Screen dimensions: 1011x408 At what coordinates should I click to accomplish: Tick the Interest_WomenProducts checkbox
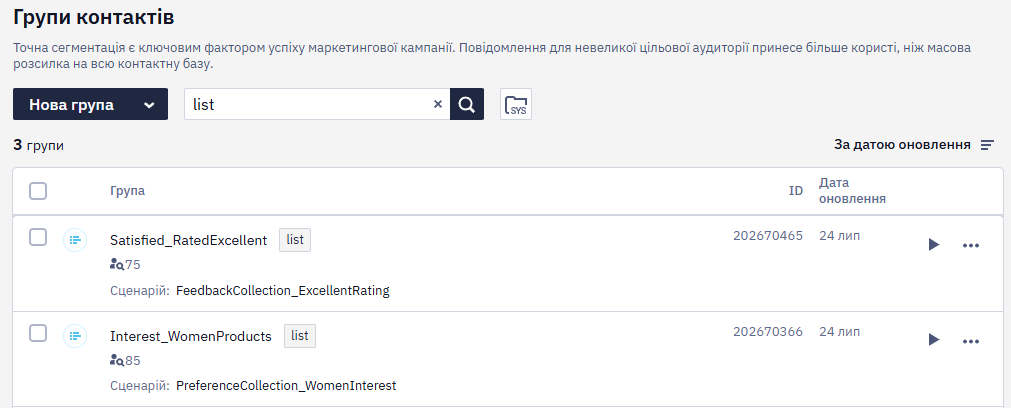(x=38, y=333)
